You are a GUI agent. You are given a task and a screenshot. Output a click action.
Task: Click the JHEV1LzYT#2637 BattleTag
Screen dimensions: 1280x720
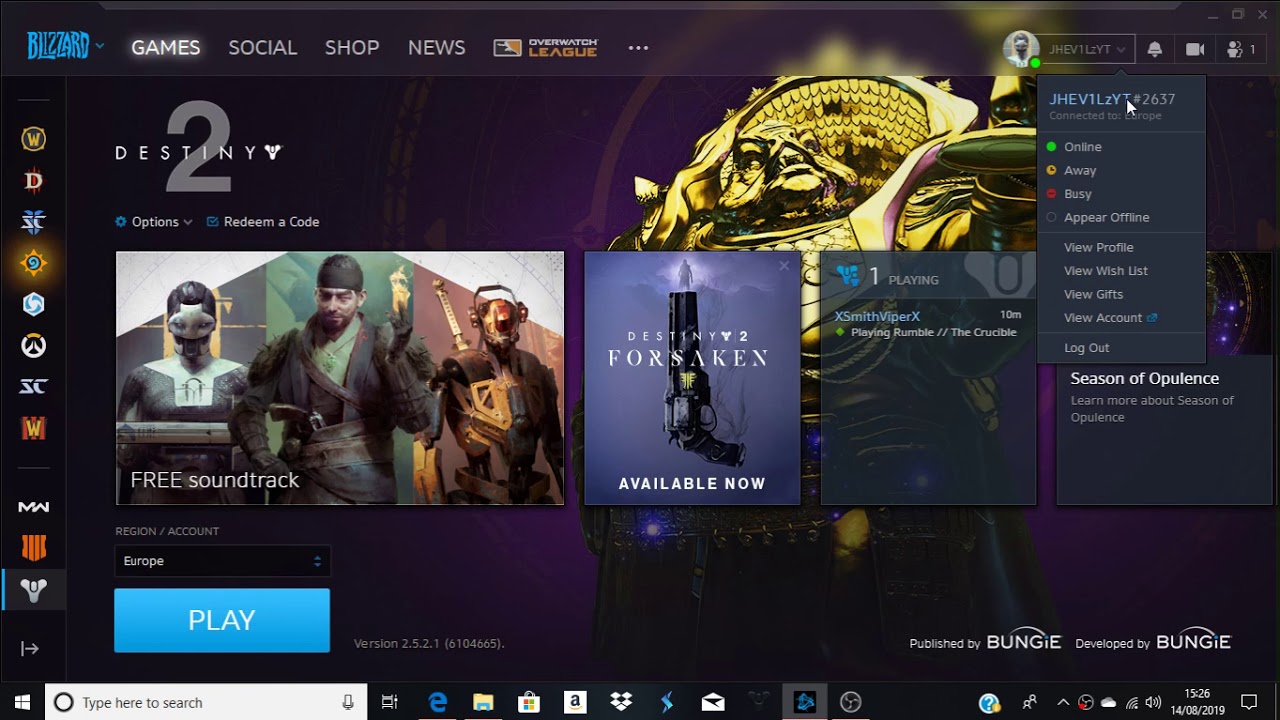click(x=1112, y=99)
